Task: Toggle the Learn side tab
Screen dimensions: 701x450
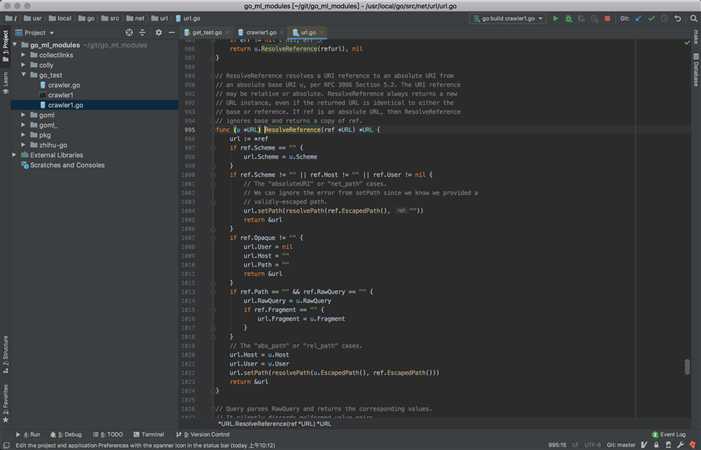Action: point(5,84)
